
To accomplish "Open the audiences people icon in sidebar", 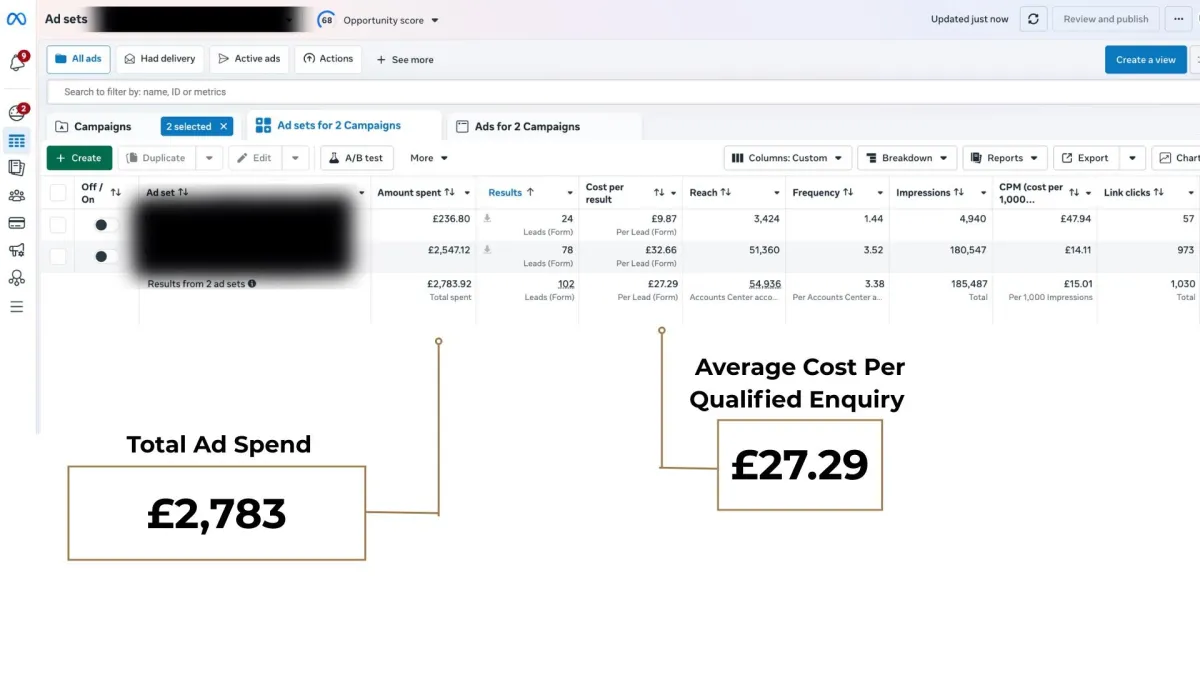I will pos(17,196).
